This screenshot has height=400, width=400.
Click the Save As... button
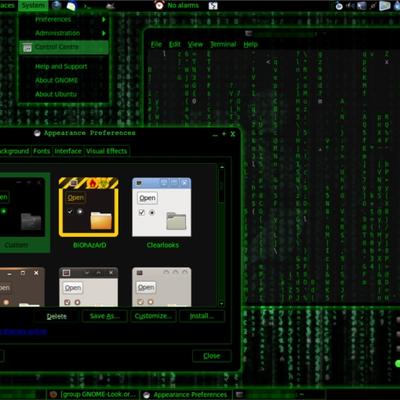point(105,316)
